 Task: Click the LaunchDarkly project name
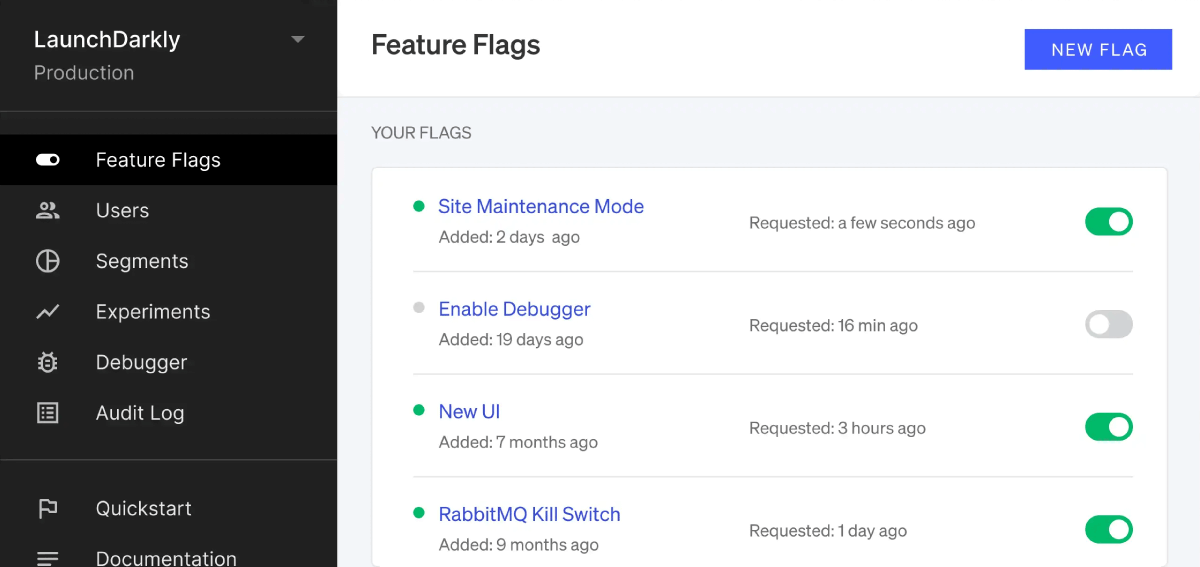coord(107,40)
